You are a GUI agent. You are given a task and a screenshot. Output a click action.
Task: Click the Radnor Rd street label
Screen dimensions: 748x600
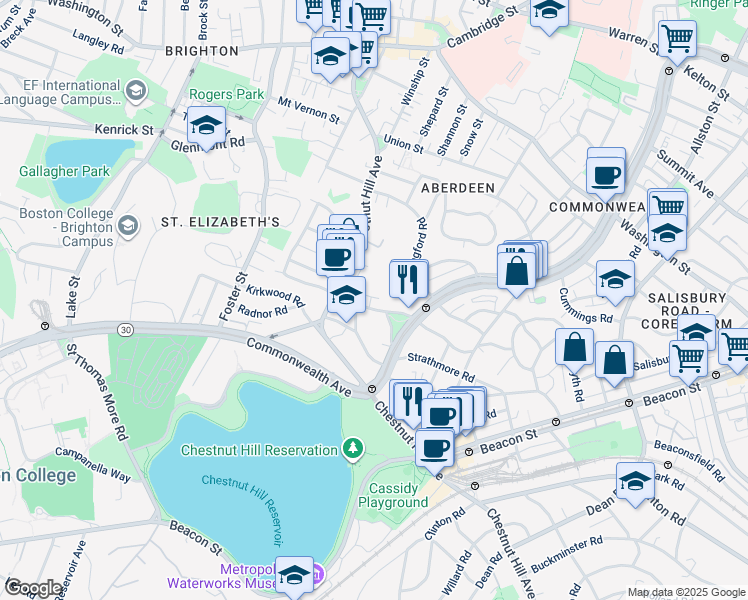[262, 311]
